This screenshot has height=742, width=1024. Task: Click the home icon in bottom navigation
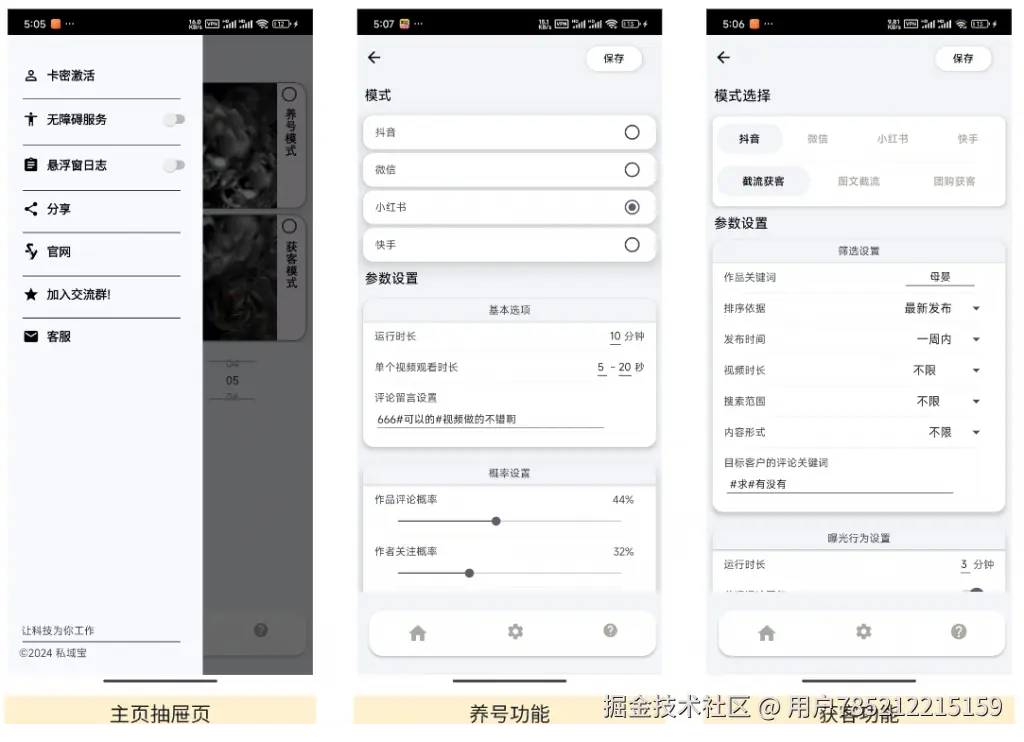pos(417,632)
